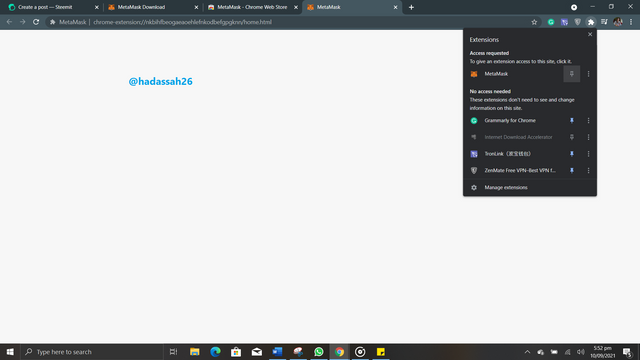
Task: Show hidden system tray icons
Action: pos(527,351)
